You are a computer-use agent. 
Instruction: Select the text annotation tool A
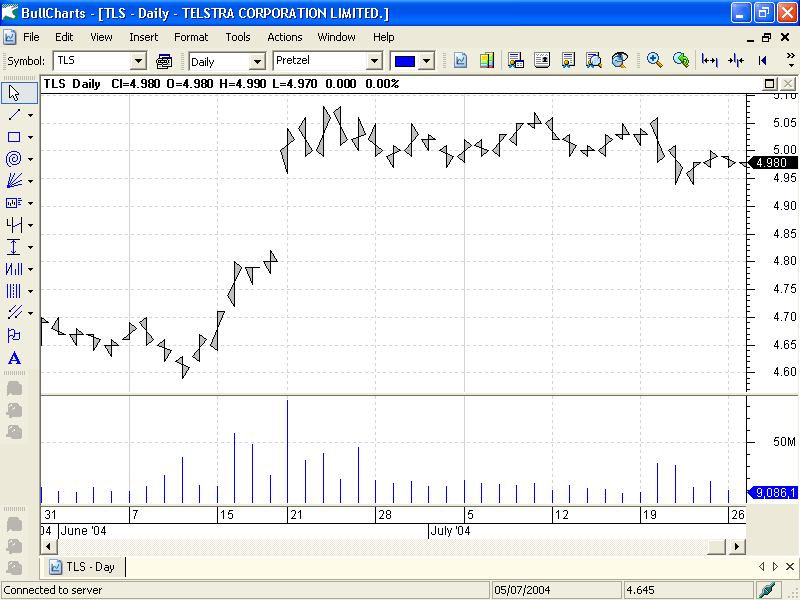point(14,359)
